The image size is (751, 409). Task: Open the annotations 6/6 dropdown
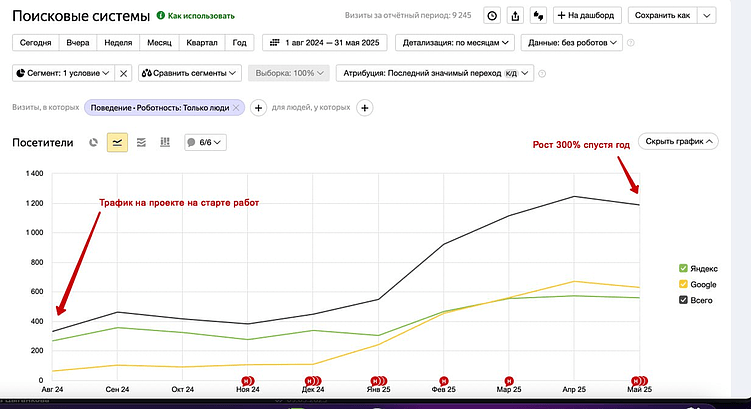tap(205, 142)
